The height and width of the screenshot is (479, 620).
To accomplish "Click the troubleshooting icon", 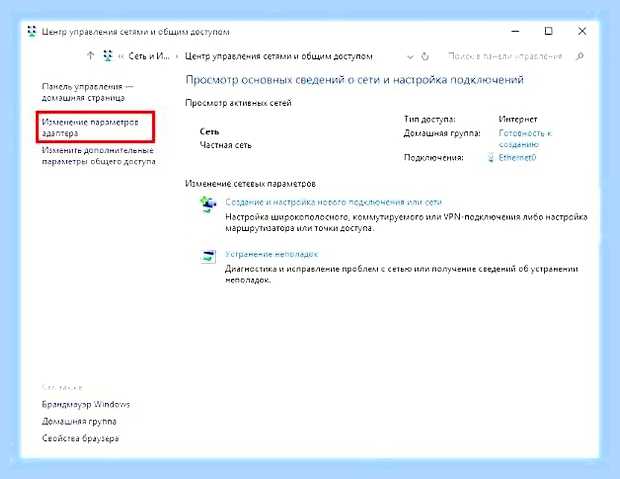I will [208, 256].
